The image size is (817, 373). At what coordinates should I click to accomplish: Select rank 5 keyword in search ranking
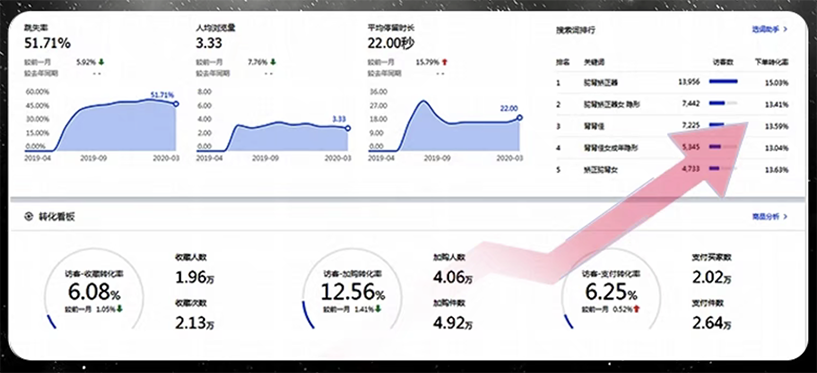(x=601, y=170)
